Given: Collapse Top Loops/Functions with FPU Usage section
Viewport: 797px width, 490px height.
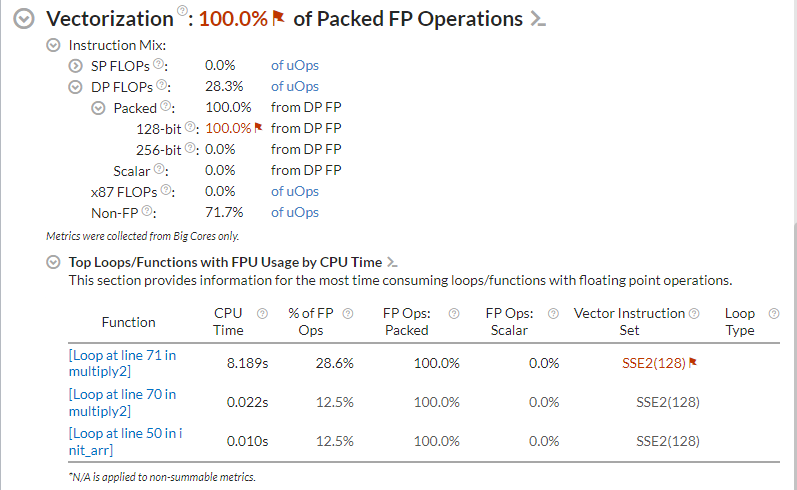Looking at the screenshot, I should (x=53, y=262).
